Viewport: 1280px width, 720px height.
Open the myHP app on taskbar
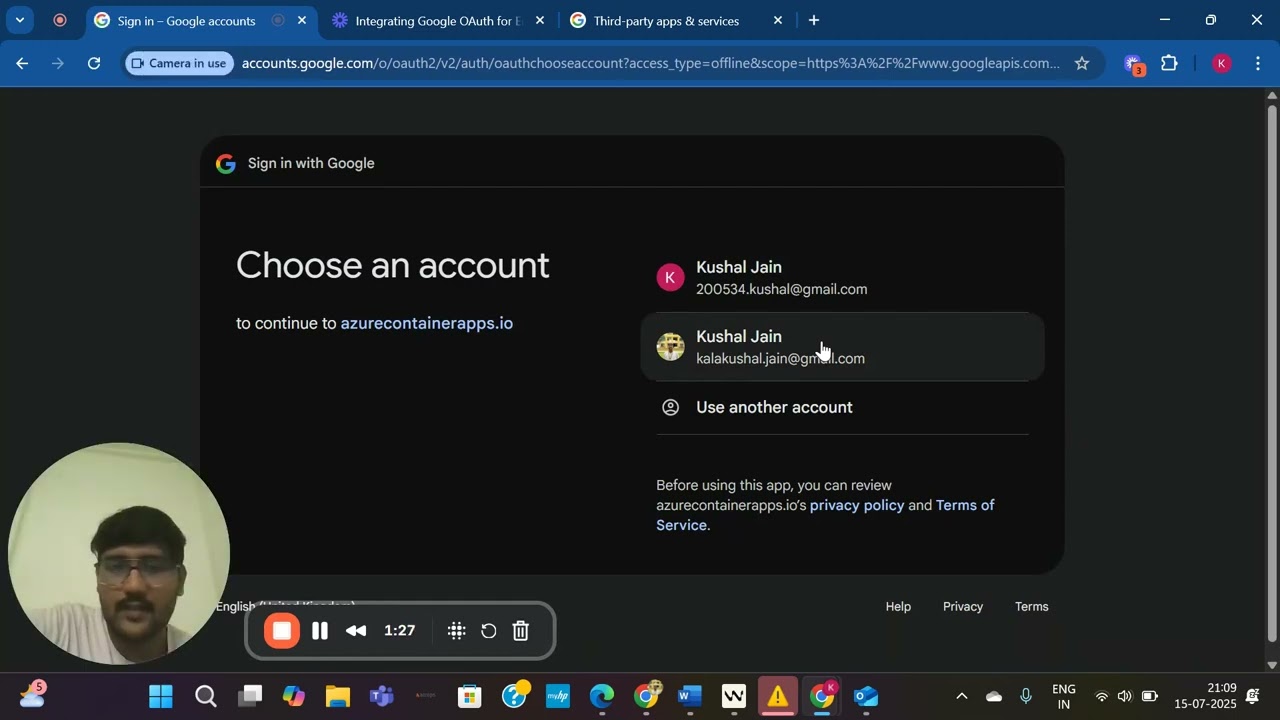(558, 696)
